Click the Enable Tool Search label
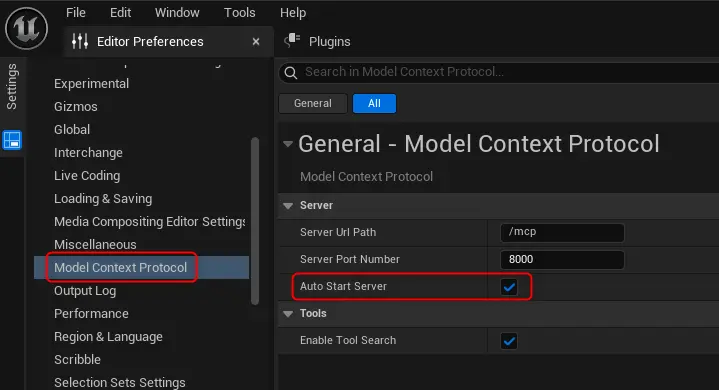This screenshot has width=719, height=390. pos(348,341)
